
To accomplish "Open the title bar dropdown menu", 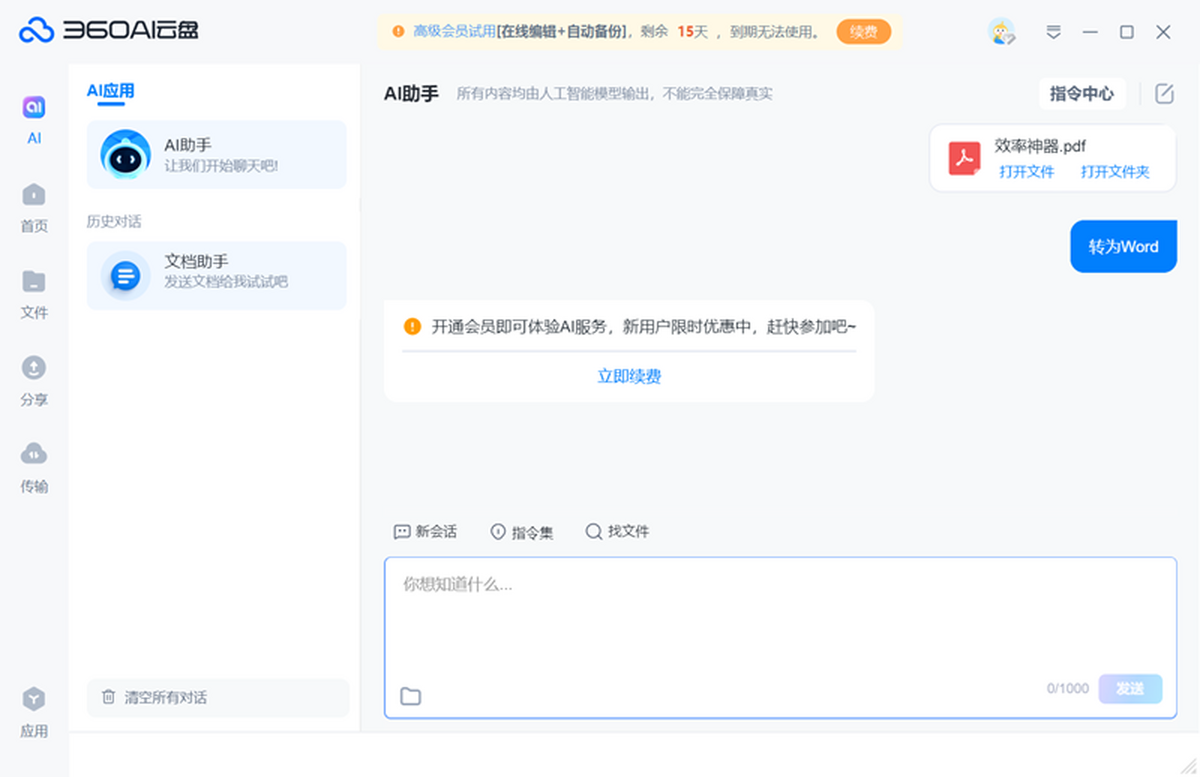I will (x=1053, y=32).
